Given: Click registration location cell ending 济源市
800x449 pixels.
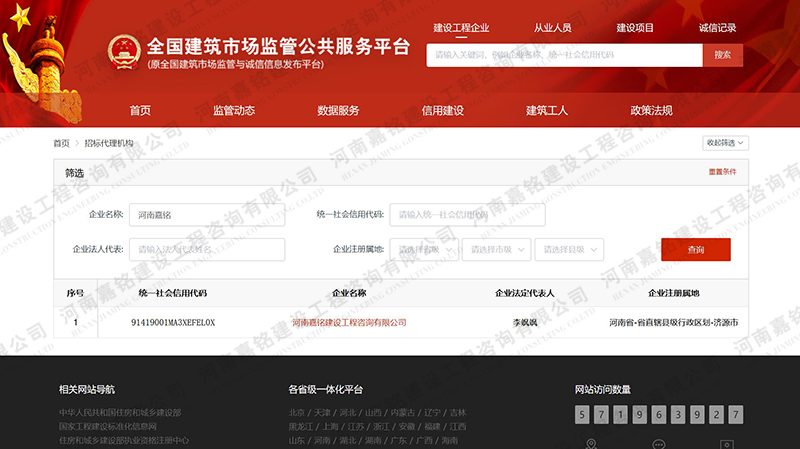Looking at the screenshot, I should pyautogui.click(x=673, y=322).
